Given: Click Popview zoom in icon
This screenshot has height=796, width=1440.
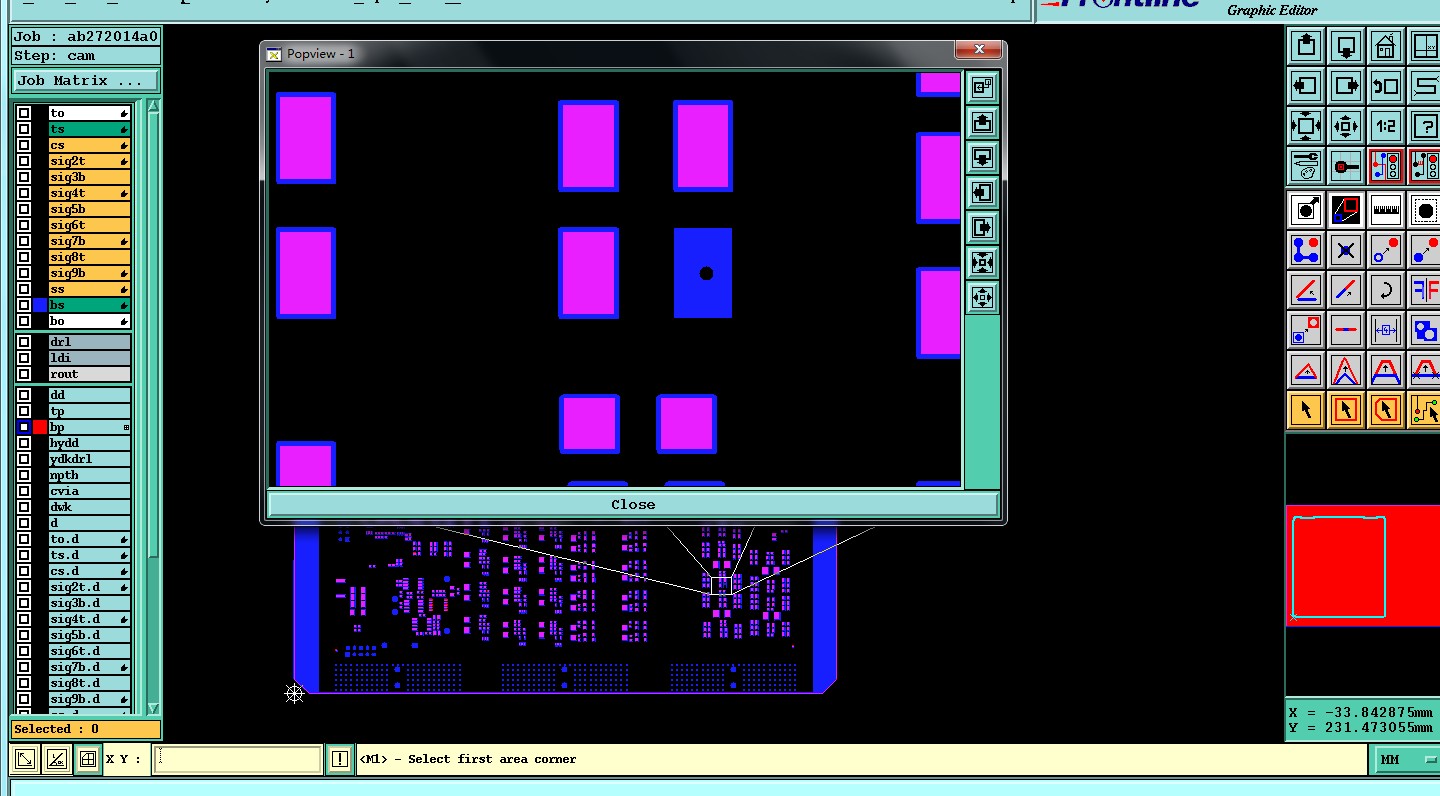Looking at the screenshot, I should [982, 263].
